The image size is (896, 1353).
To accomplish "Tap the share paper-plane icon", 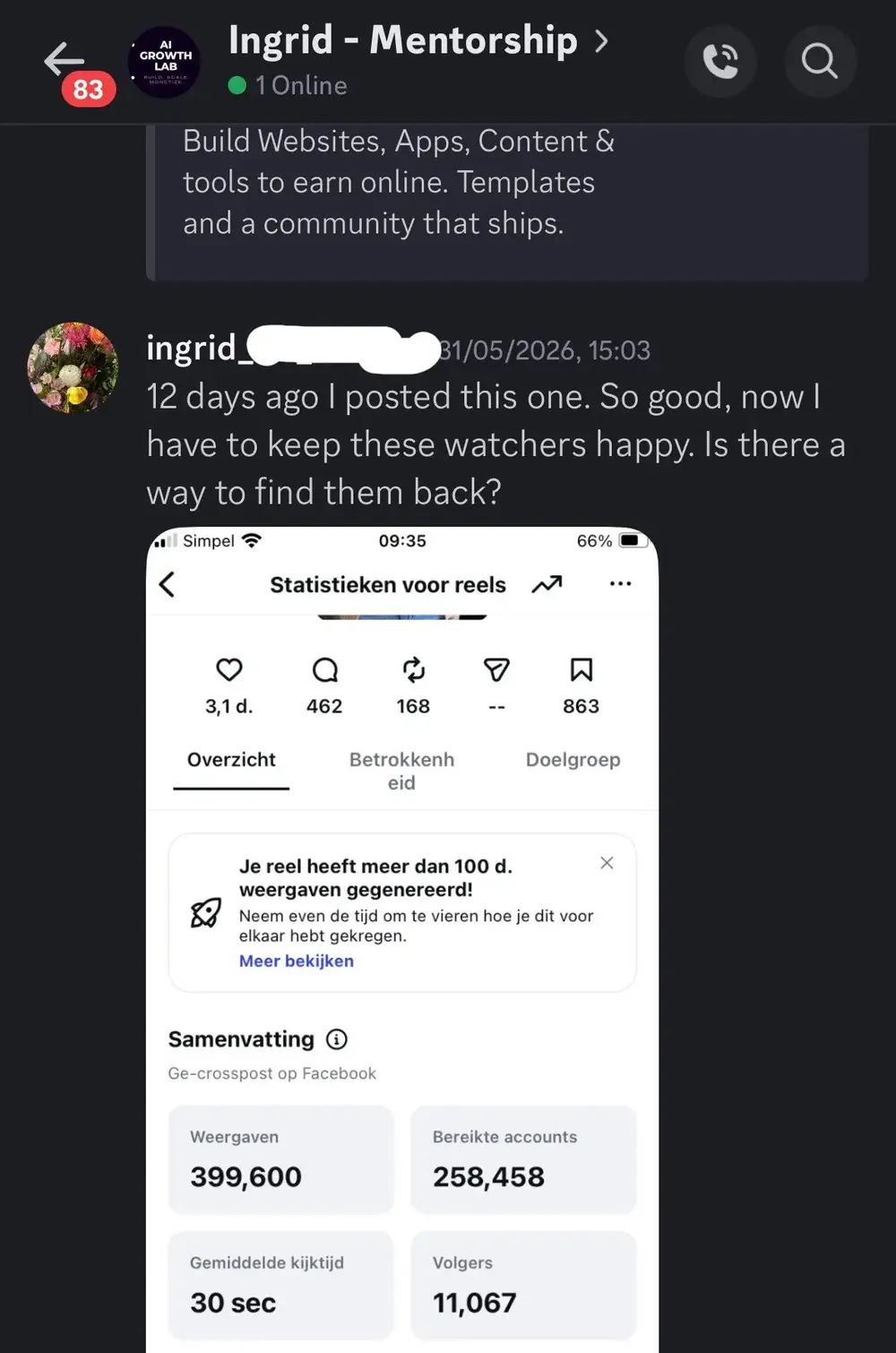I will [x=496, y=669].
